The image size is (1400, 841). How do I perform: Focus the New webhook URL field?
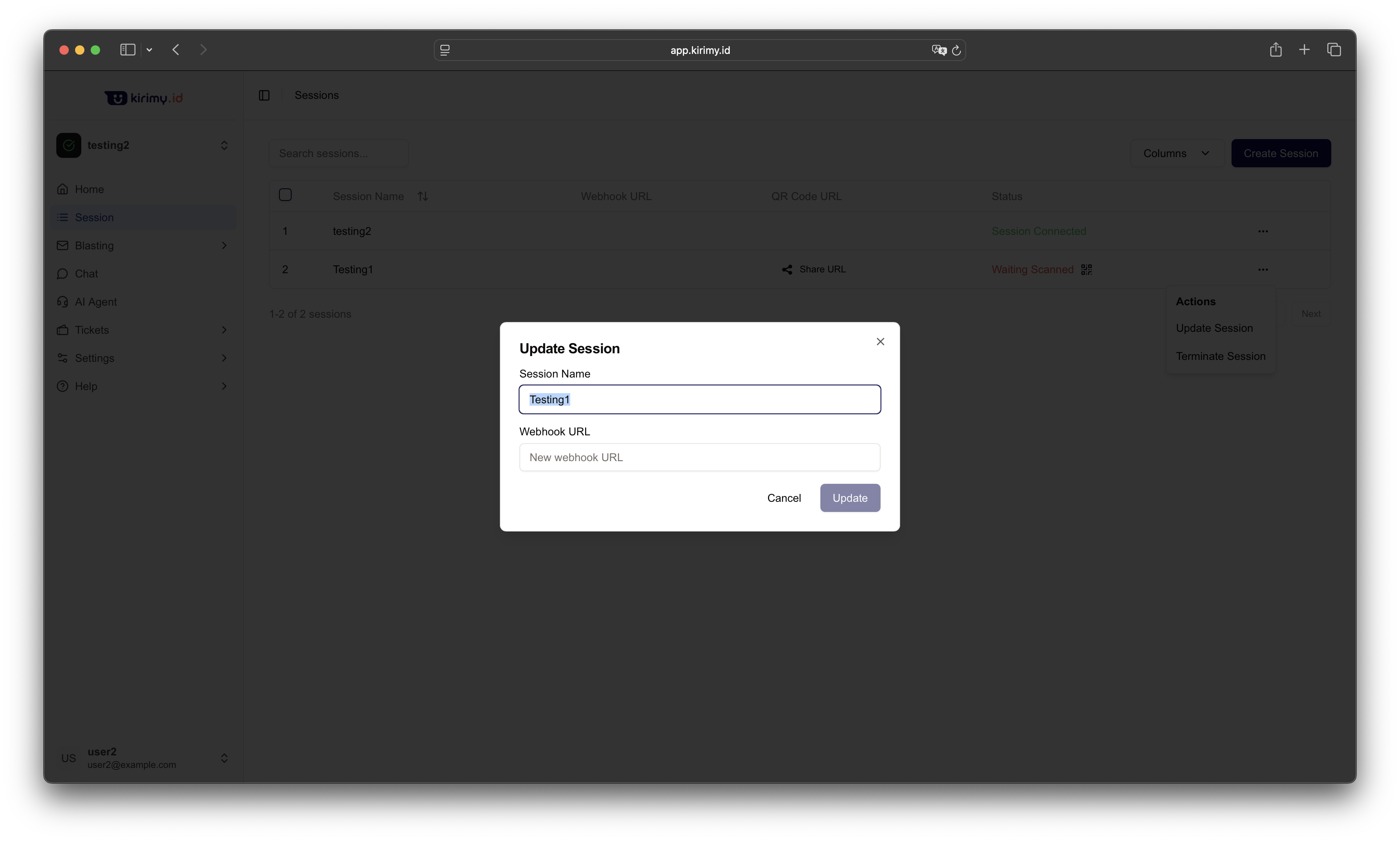[700, 457]
